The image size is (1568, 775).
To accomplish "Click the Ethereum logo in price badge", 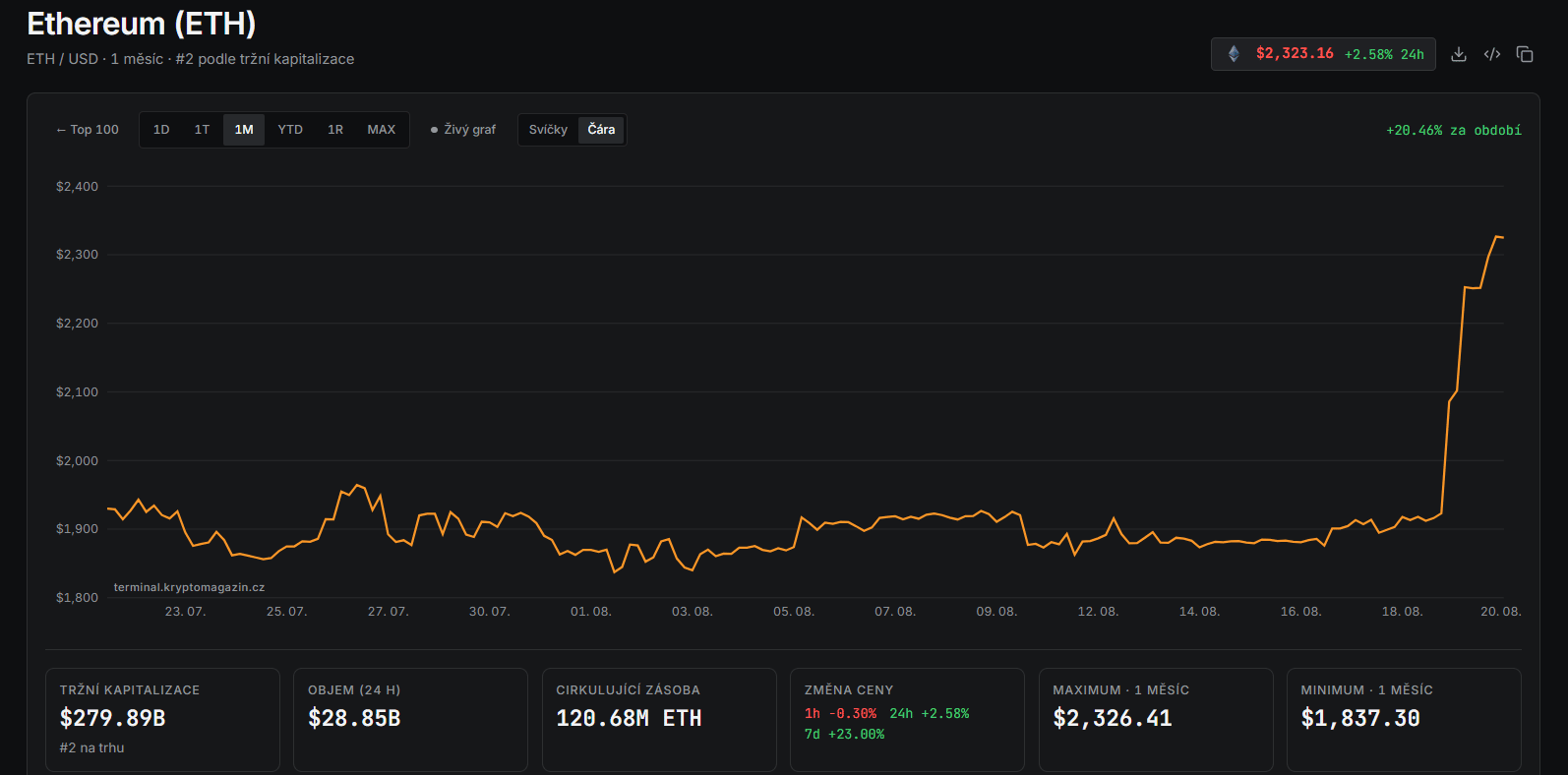I will tap(1234, 54).
